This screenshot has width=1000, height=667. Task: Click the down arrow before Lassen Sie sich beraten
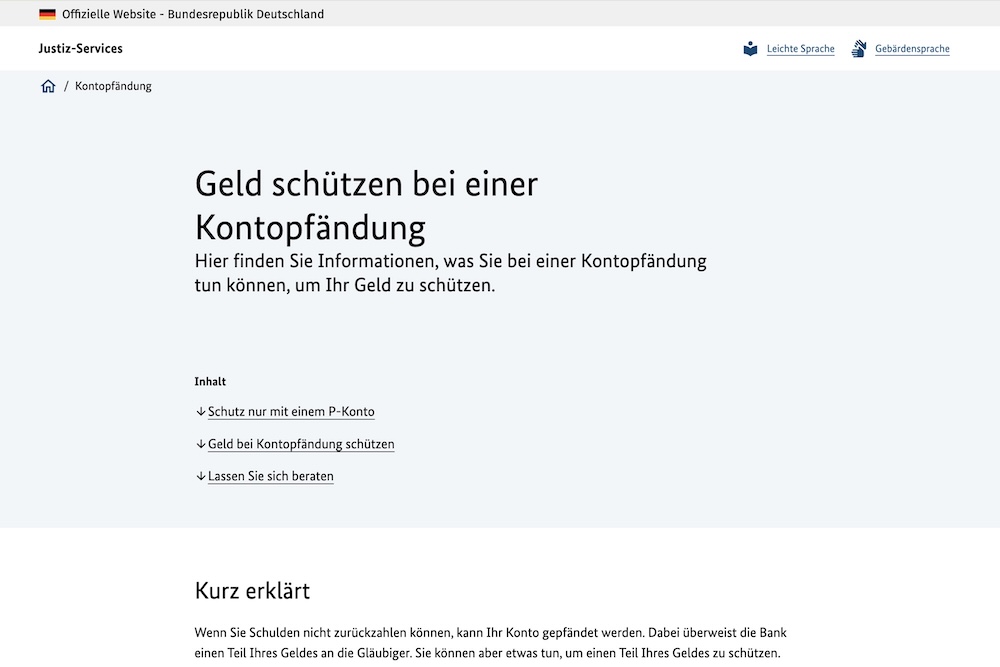[x=200, y=476]
